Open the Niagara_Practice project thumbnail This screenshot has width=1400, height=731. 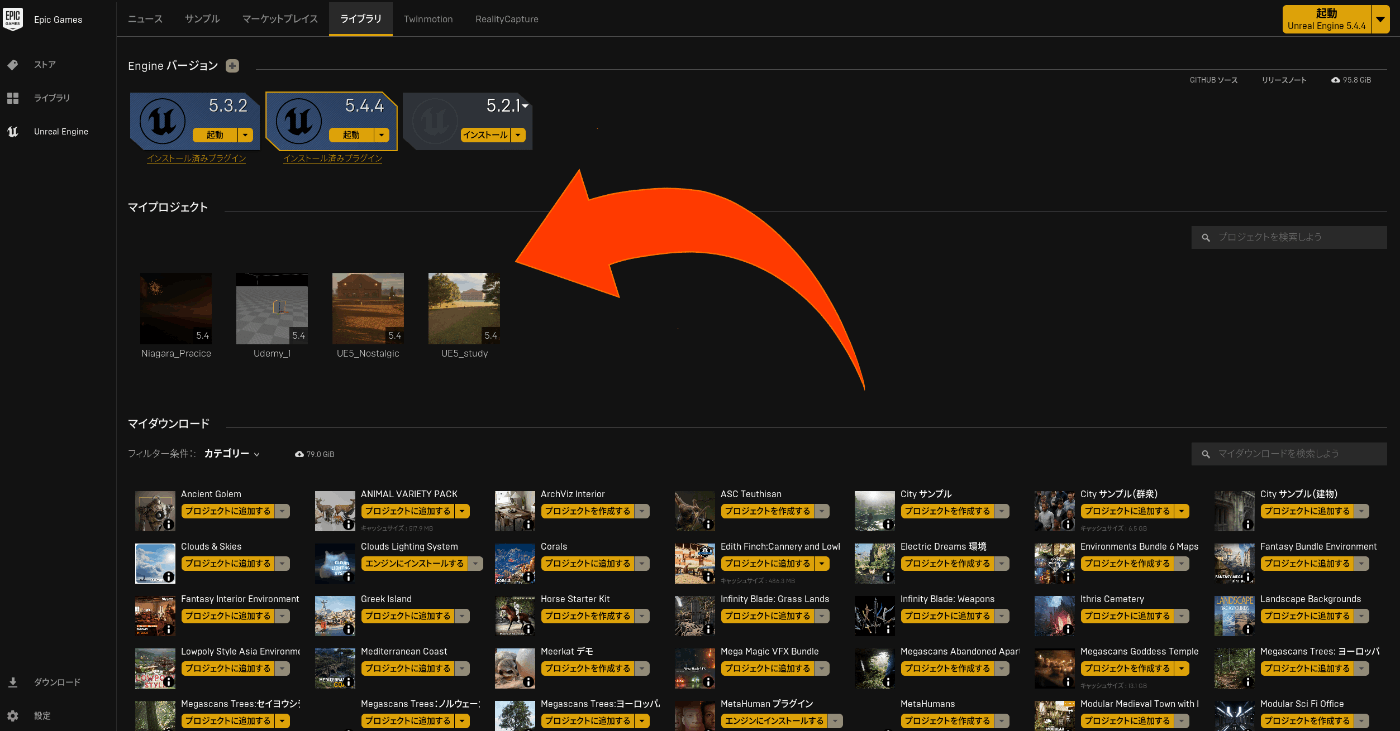click(x=176, y=309)
